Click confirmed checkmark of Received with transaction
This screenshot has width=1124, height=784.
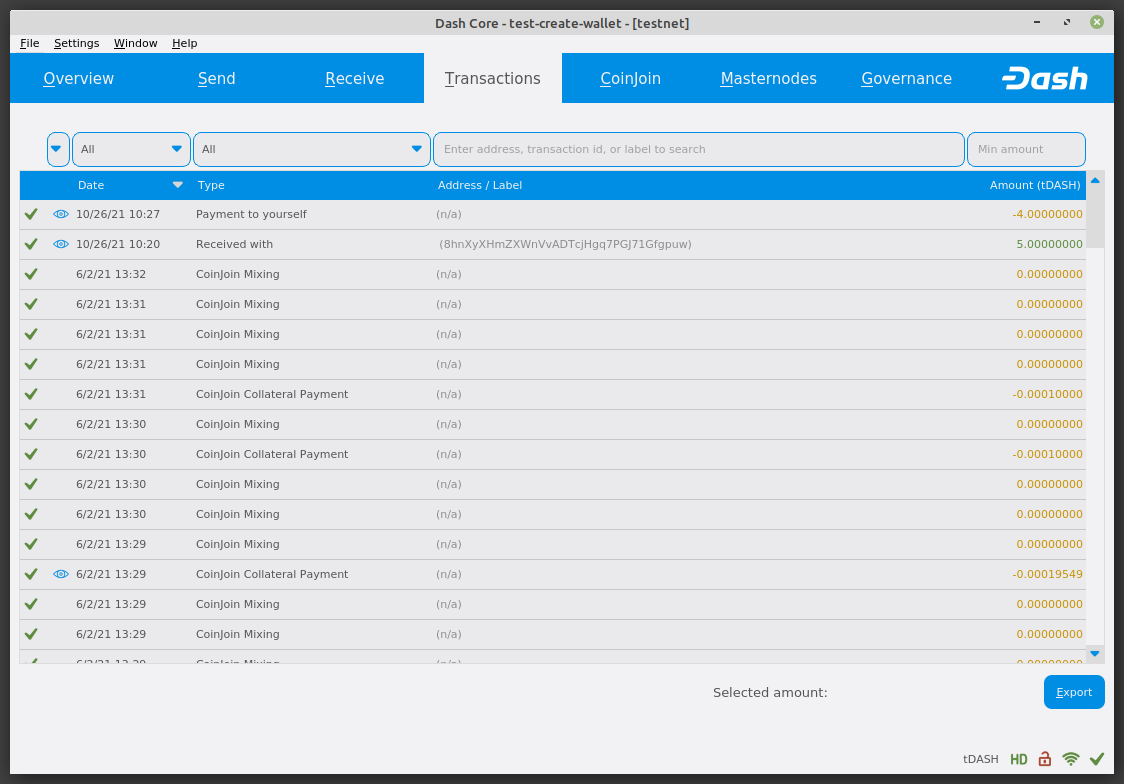coord(31,244)
